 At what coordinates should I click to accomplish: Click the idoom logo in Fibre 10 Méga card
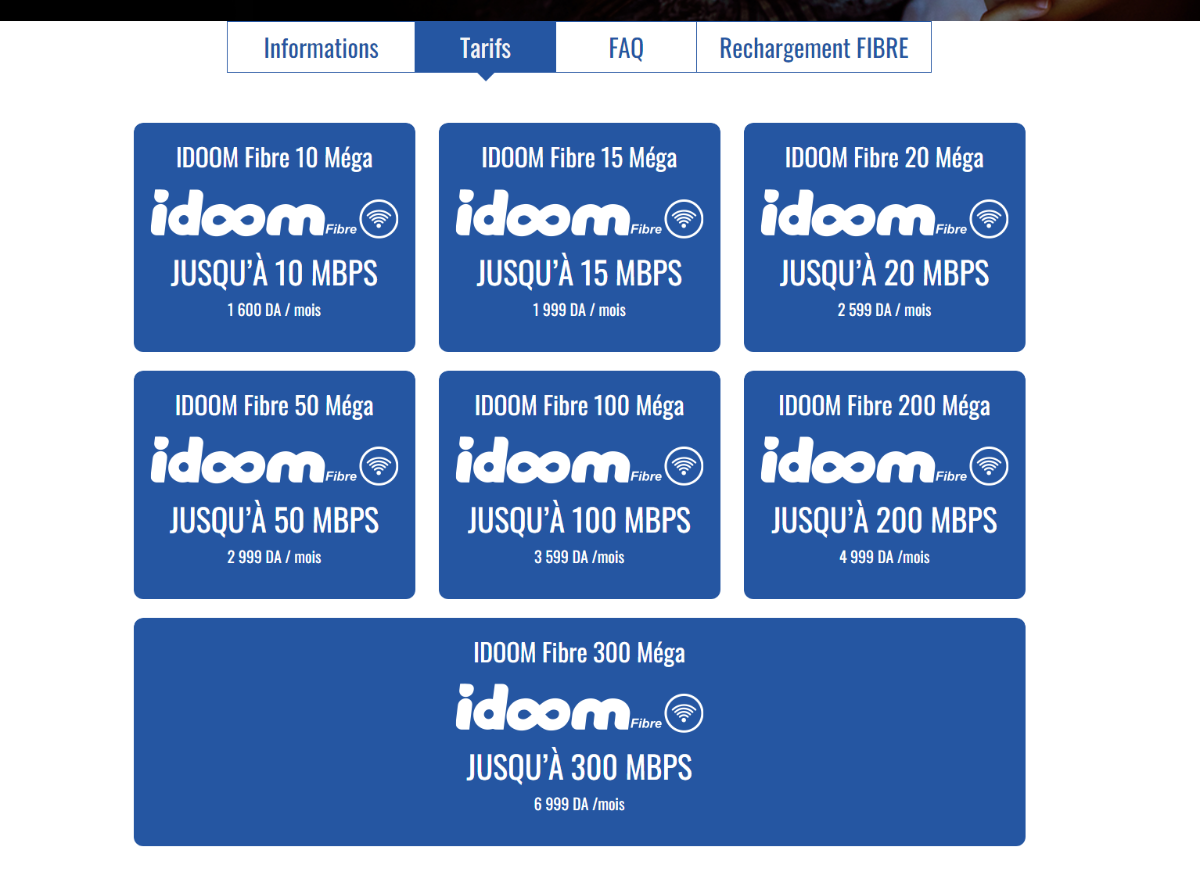point(238,215)
